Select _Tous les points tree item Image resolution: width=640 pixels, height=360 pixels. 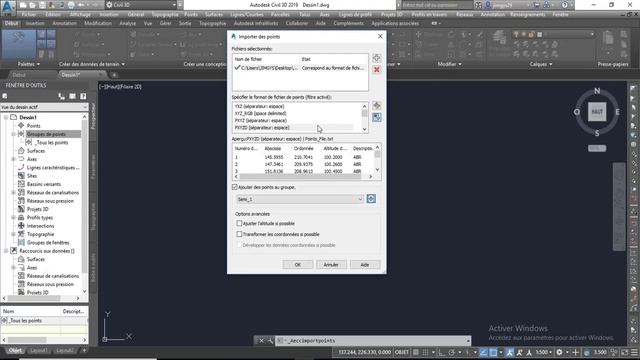pos(52,142)
